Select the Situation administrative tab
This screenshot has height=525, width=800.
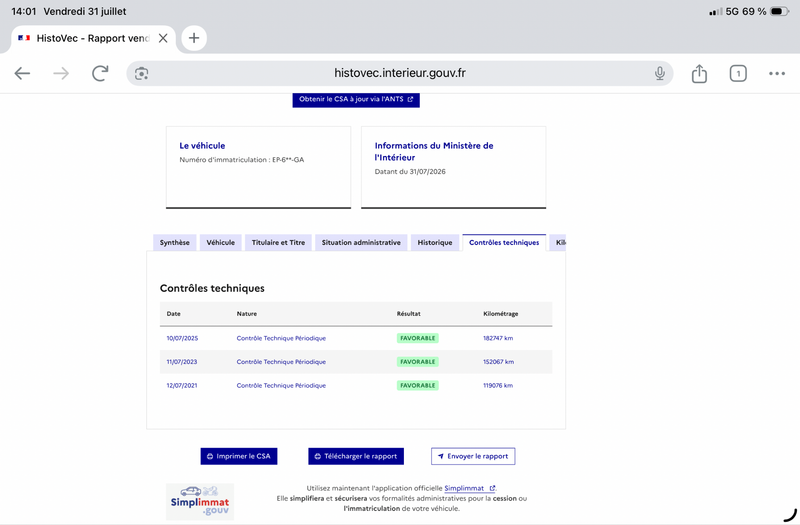click(361, 242)
